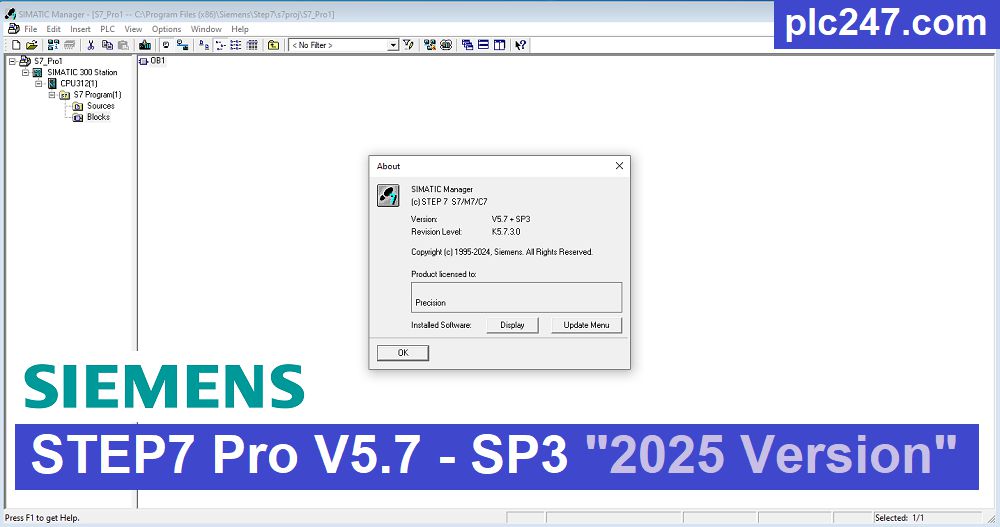This screenshot has width=1000, height=527.
Task: Click 'Selected: 1/1' in the status bar
Action: click(x=899, y=518)
